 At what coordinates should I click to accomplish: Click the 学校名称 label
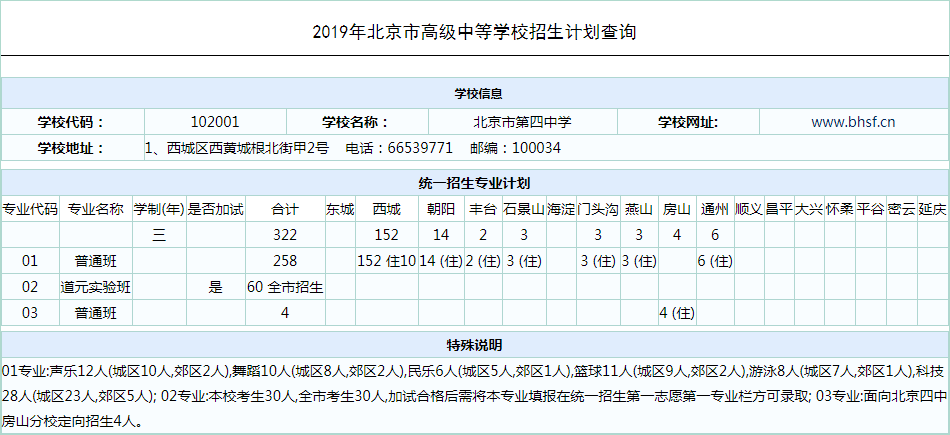[356, 122]
